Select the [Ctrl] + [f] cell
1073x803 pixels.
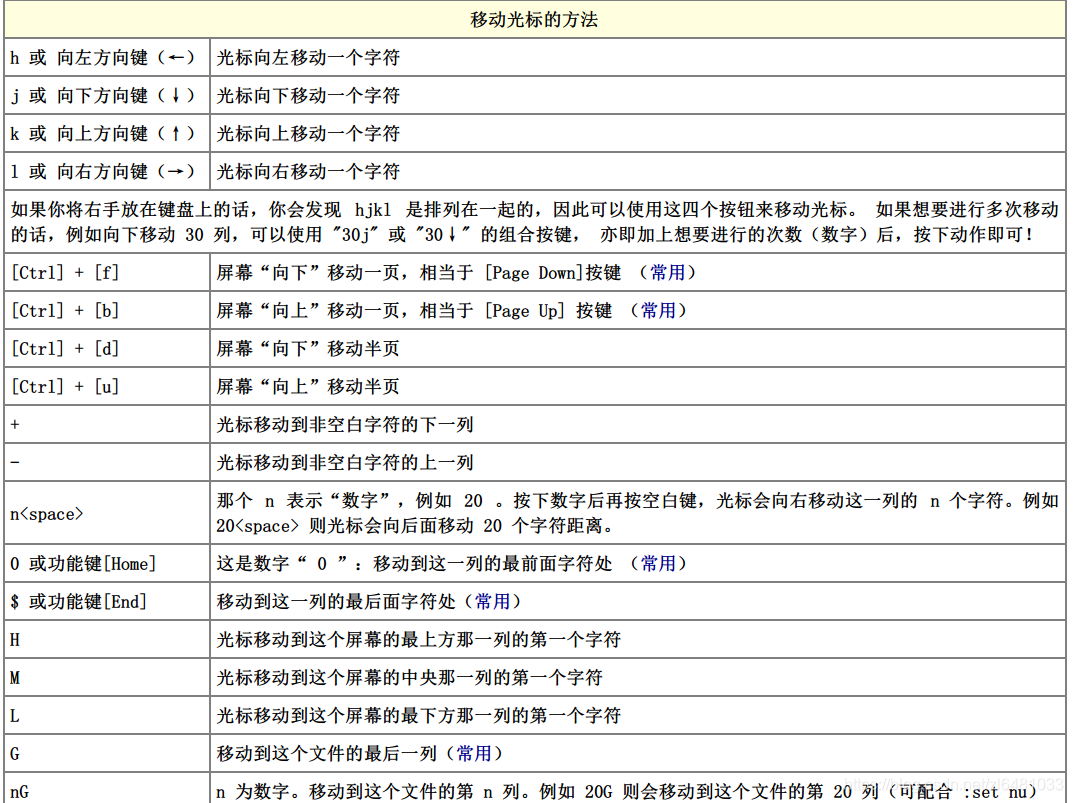click(x=107, y=272)
